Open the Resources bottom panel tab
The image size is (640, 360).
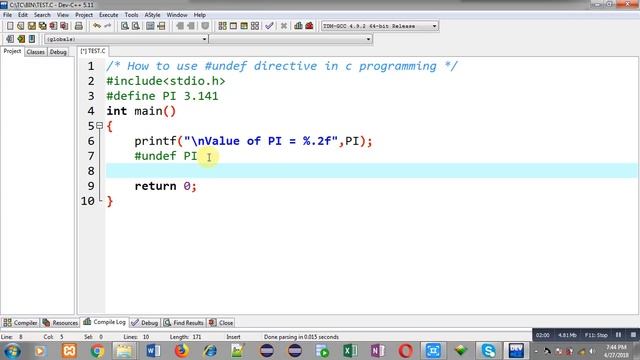[x=60, y=322]
